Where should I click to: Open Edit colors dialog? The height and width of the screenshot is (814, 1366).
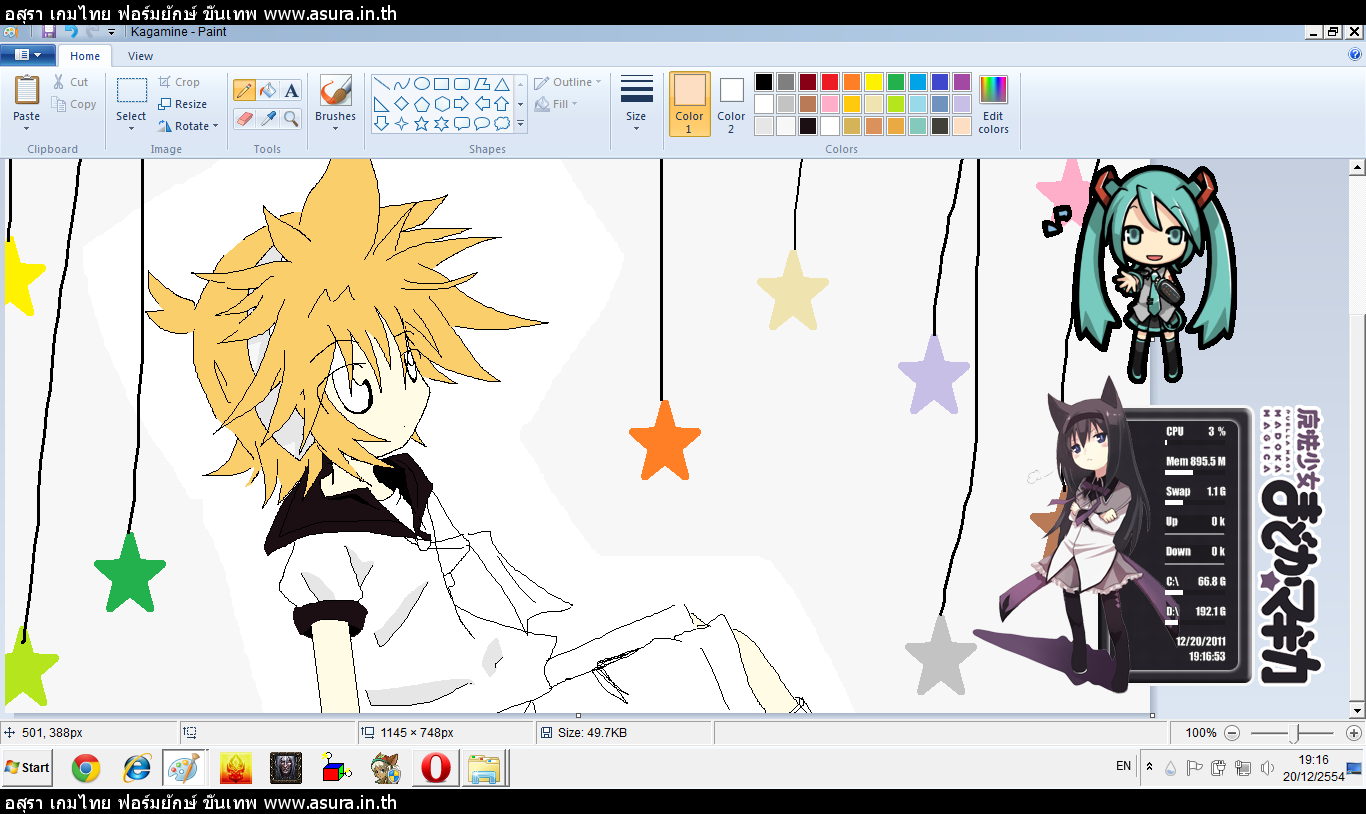point(993,103)
